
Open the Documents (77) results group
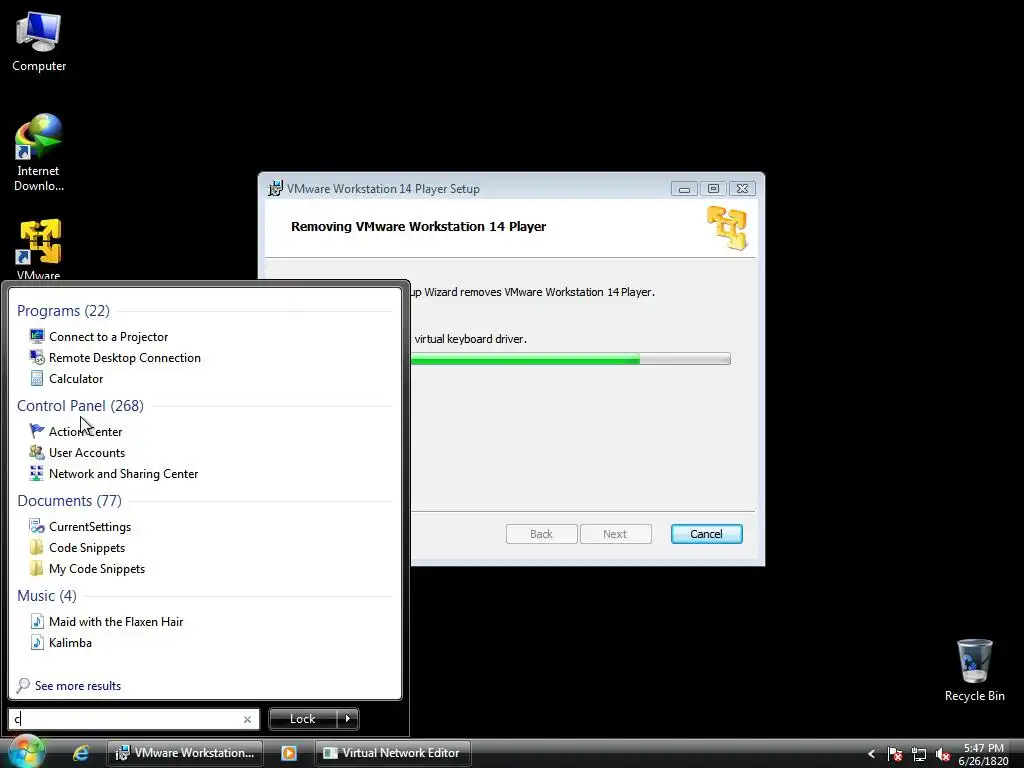(69, 501)
